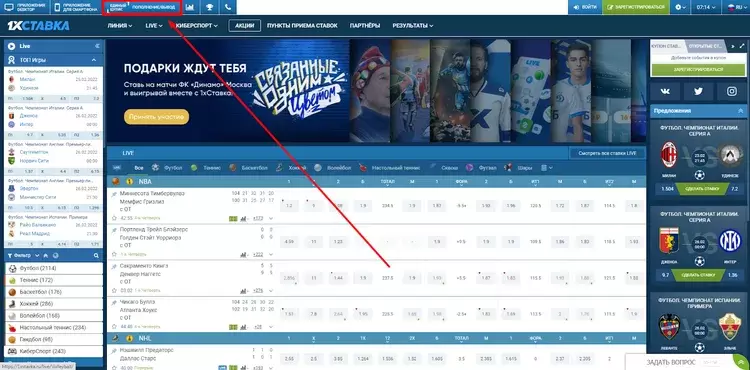Collapse the Live sidebar with double-arrow icon
Viewport: 750px width, 370px height.
click(97, 46)
